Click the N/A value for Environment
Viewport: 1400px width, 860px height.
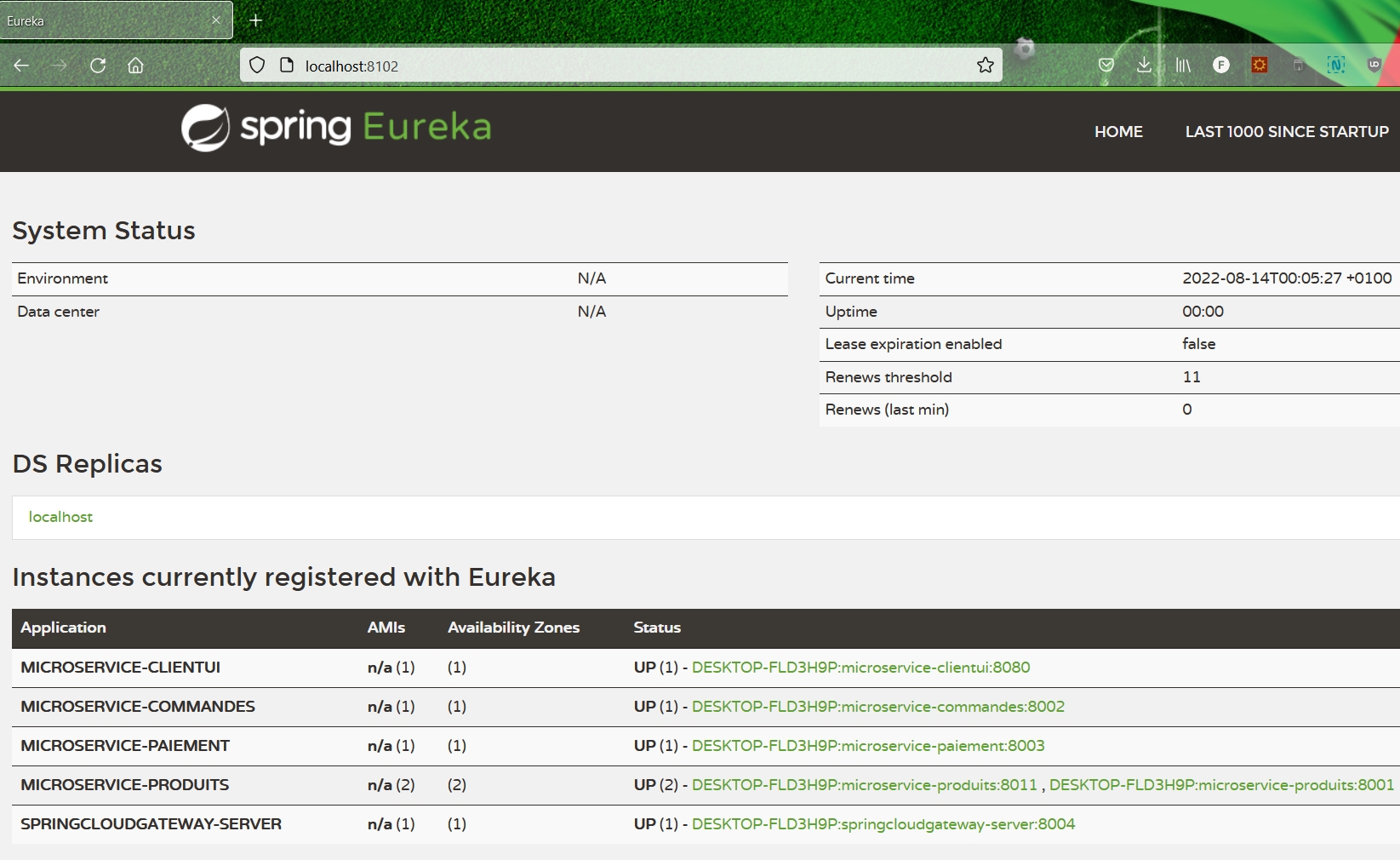point(591,278)
